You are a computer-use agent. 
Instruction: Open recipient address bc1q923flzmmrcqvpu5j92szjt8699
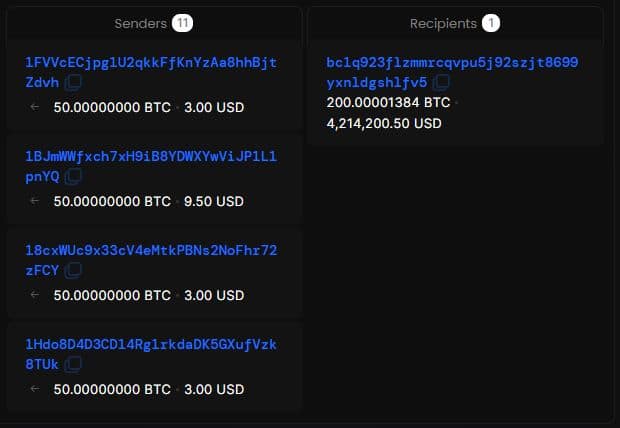coord(452,62)
